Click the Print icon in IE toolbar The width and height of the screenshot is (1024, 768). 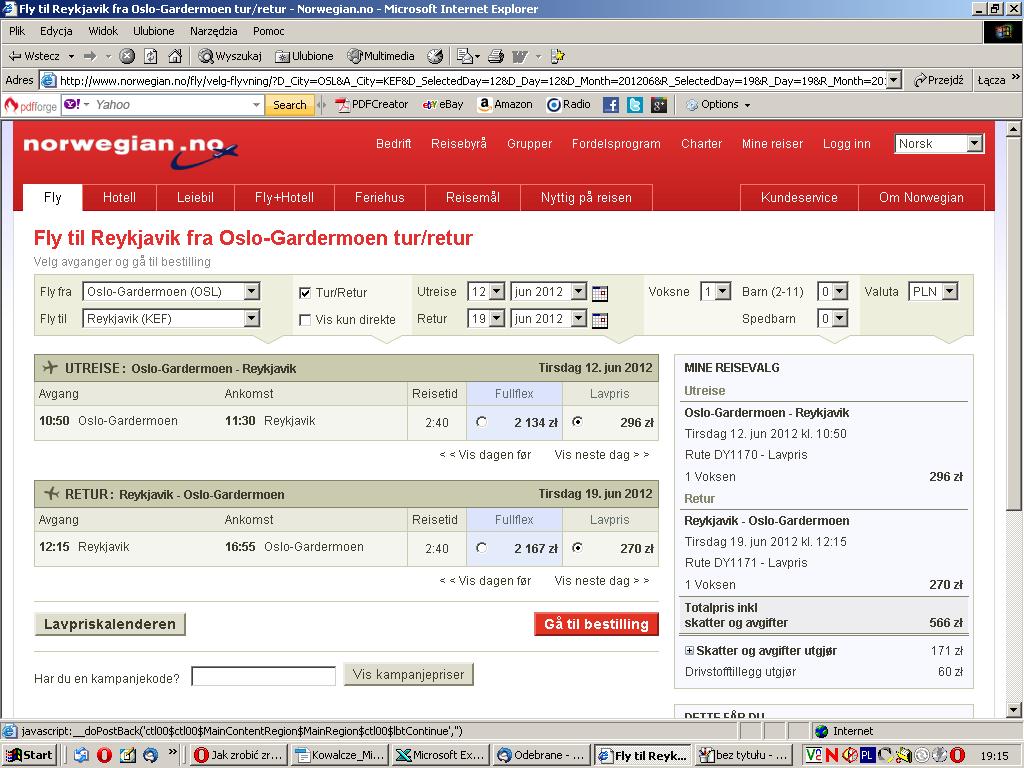click(x=496, y=56)
